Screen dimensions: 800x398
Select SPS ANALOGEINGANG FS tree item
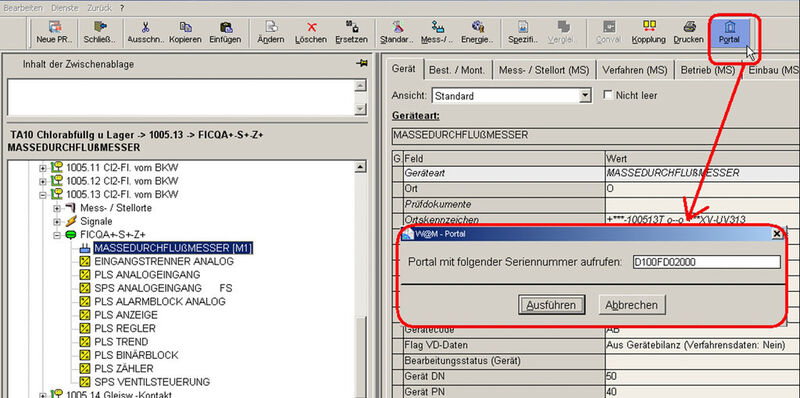163,288
